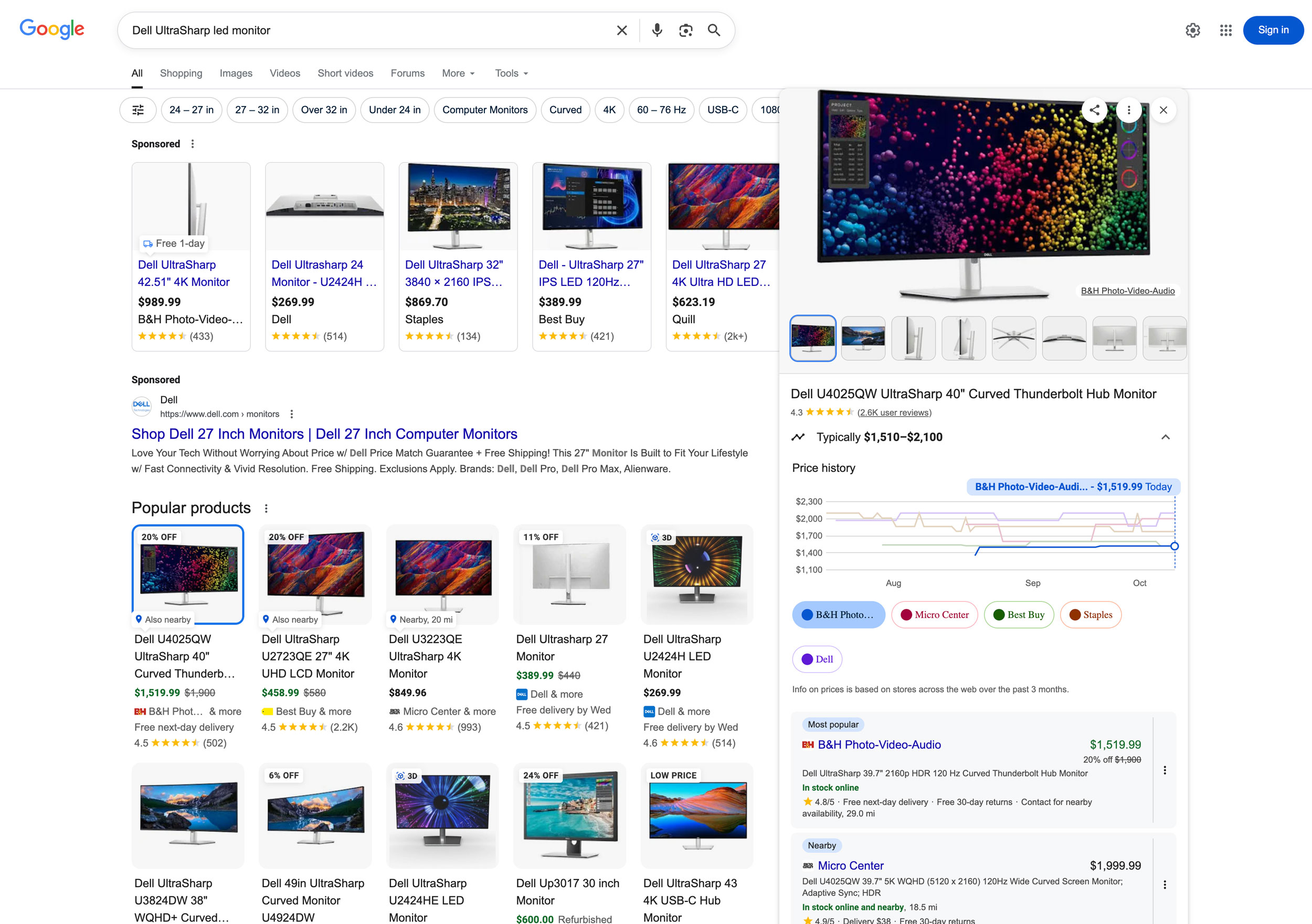The image size is (1312, 924).
Task: Open the 2.6K user reviews link
Action: pos(894,412)
